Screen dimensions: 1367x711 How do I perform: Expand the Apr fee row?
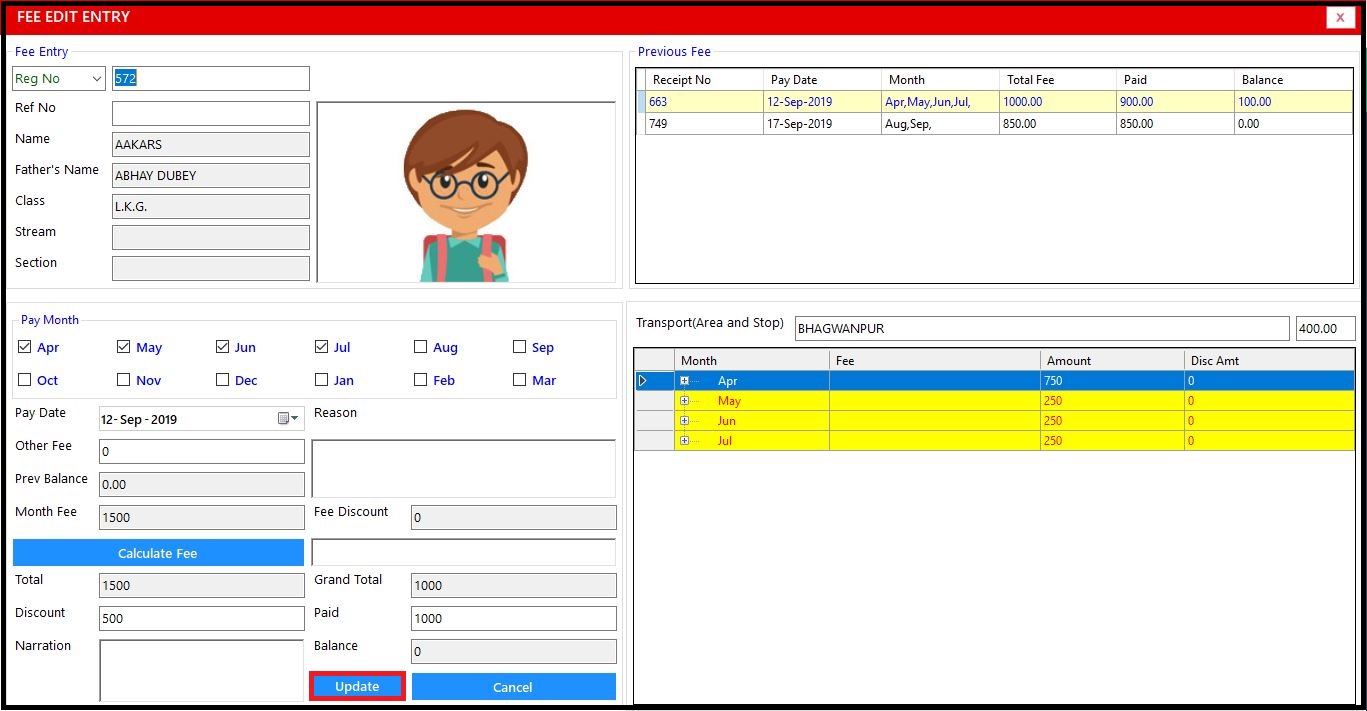pos(685,381)
